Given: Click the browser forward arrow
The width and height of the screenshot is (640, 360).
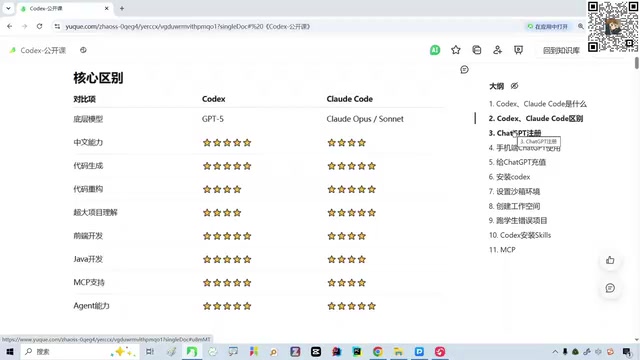Looking at the screenshot, I should pos(24,26).
